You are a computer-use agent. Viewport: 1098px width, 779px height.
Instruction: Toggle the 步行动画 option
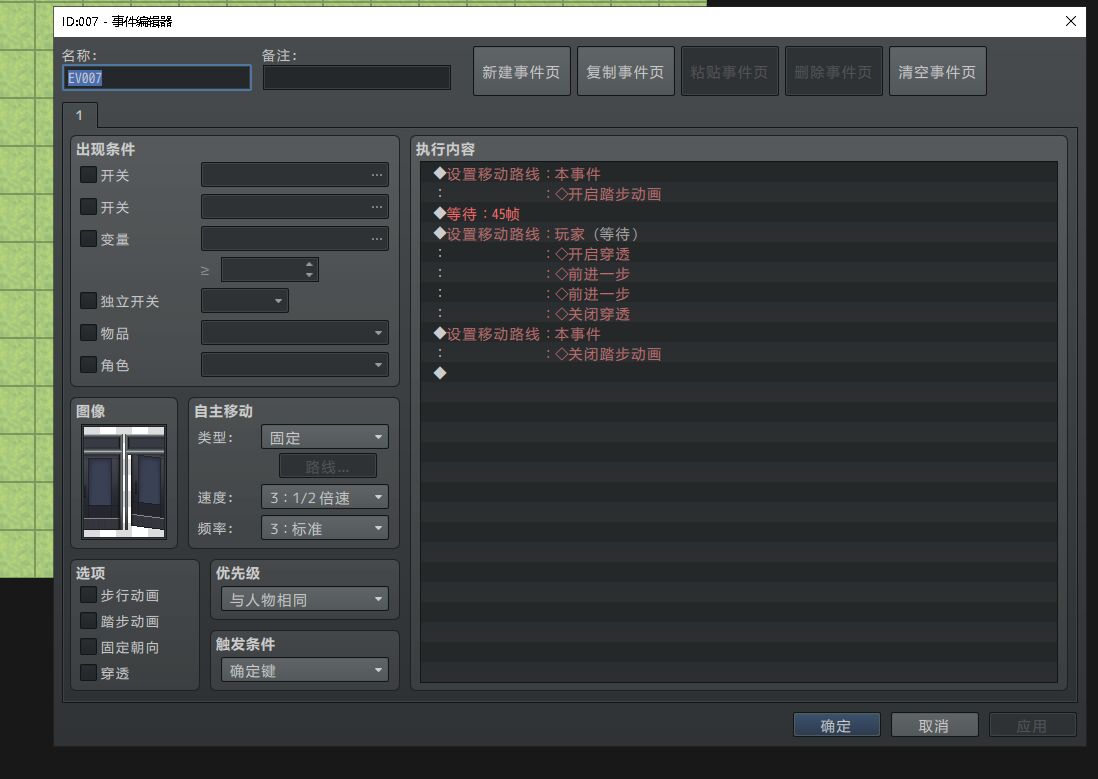click(x=88, y=595)
